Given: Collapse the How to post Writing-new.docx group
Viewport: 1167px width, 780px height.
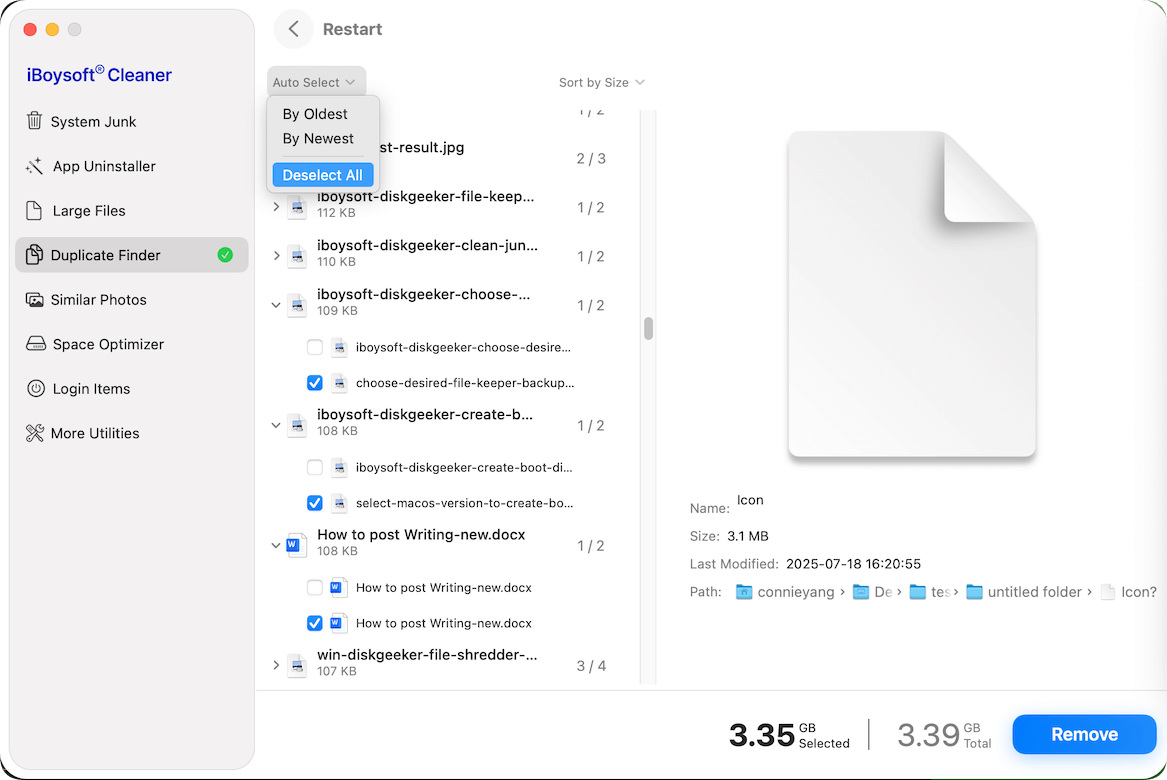Looking at the screenshot, I should (x=276, y=545).
